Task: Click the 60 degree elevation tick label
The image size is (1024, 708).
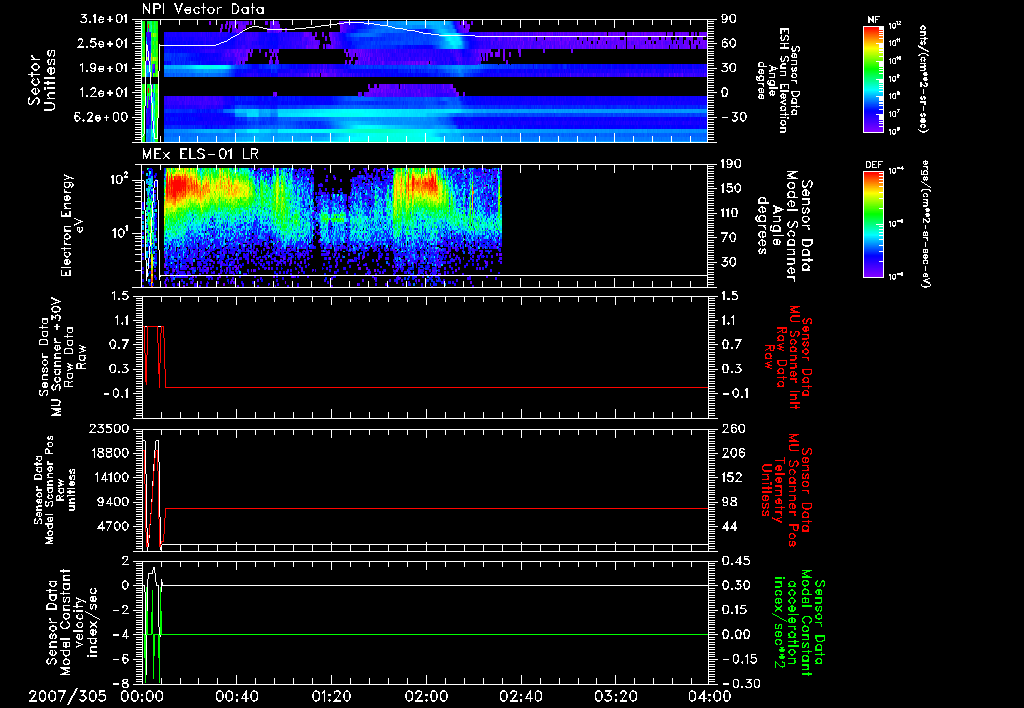Action: coord(729,43)
